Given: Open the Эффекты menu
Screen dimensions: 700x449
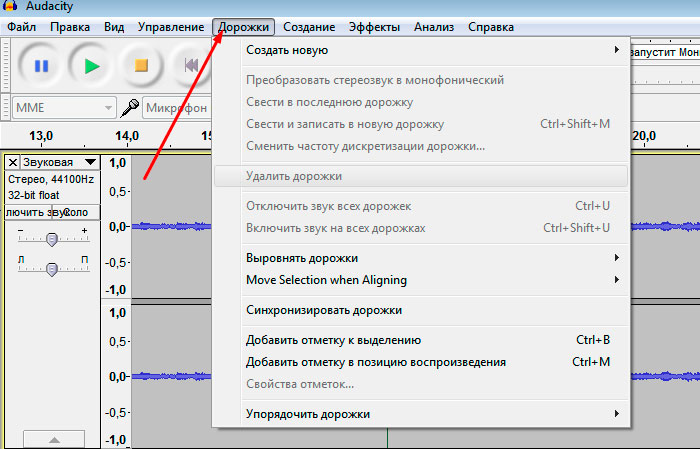Looking at the screenshot, I should [x=374, y=27].
